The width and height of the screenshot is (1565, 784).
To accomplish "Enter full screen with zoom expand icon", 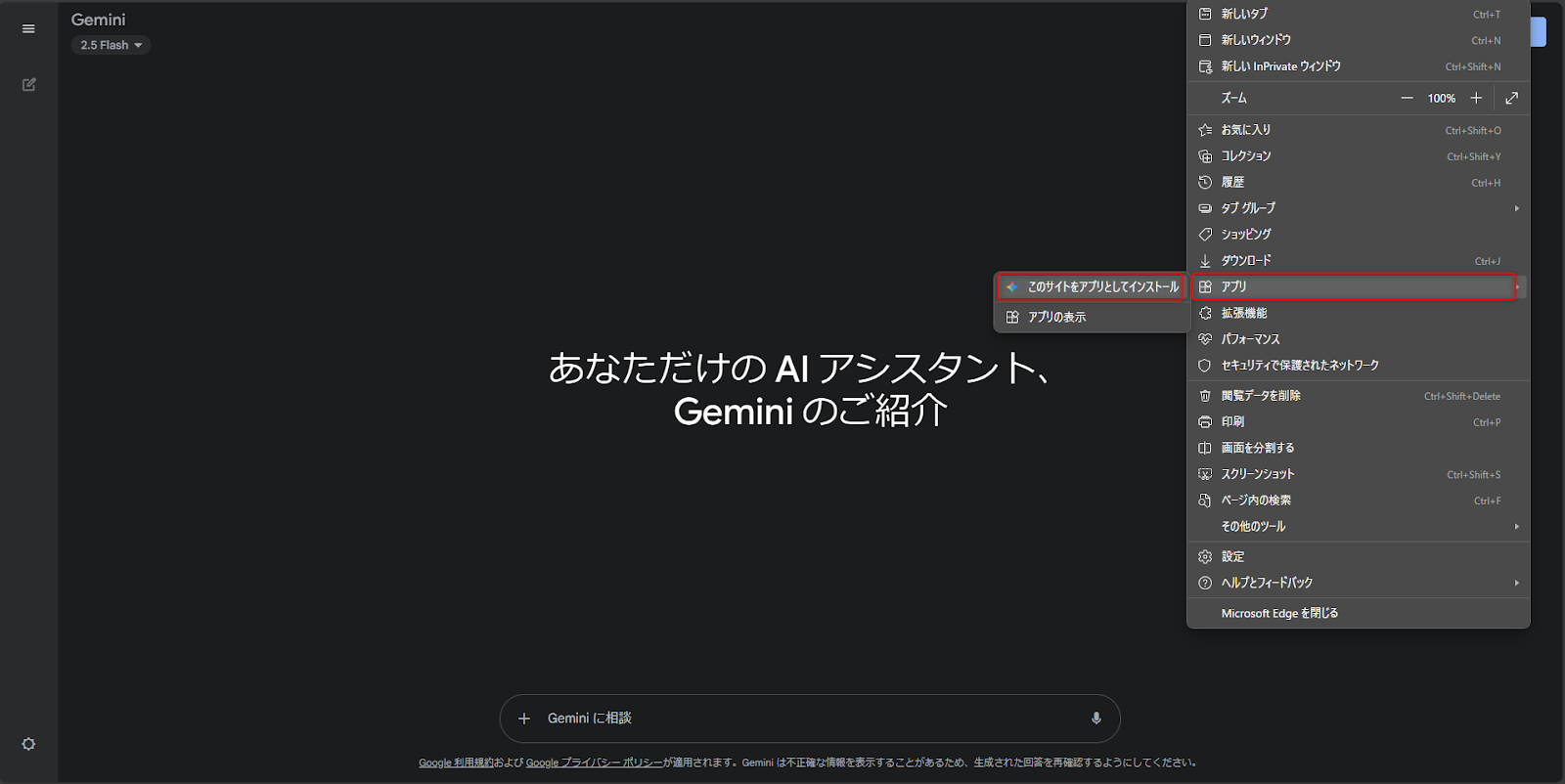I will click(1511, 98).
